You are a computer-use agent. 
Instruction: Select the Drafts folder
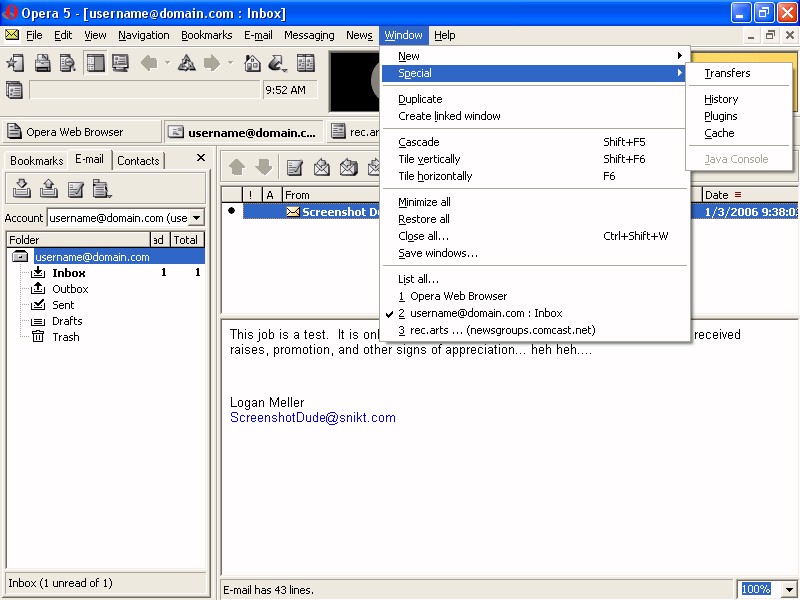pyautogui.click(x=67, y=321)
